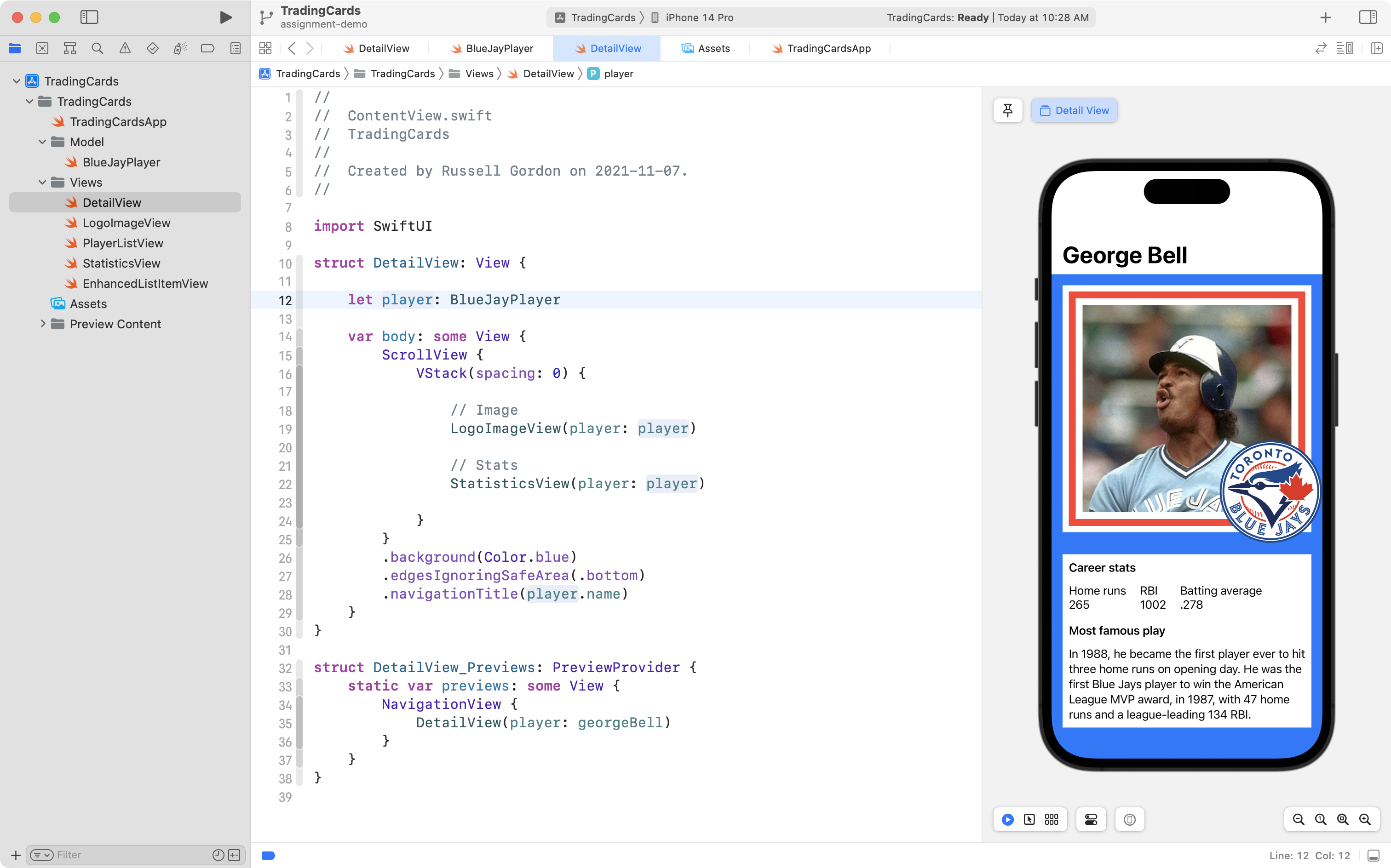Click the player symbol in jump bar

click(611, 74)
